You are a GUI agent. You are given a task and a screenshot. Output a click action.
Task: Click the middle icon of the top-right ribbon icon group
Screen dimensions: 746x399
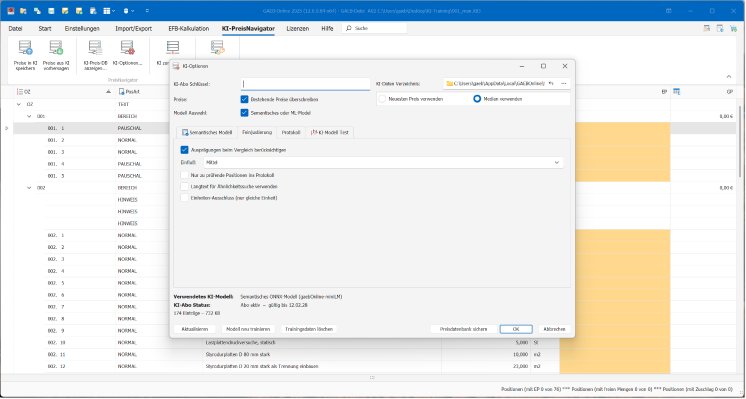[x=720, y=29]
